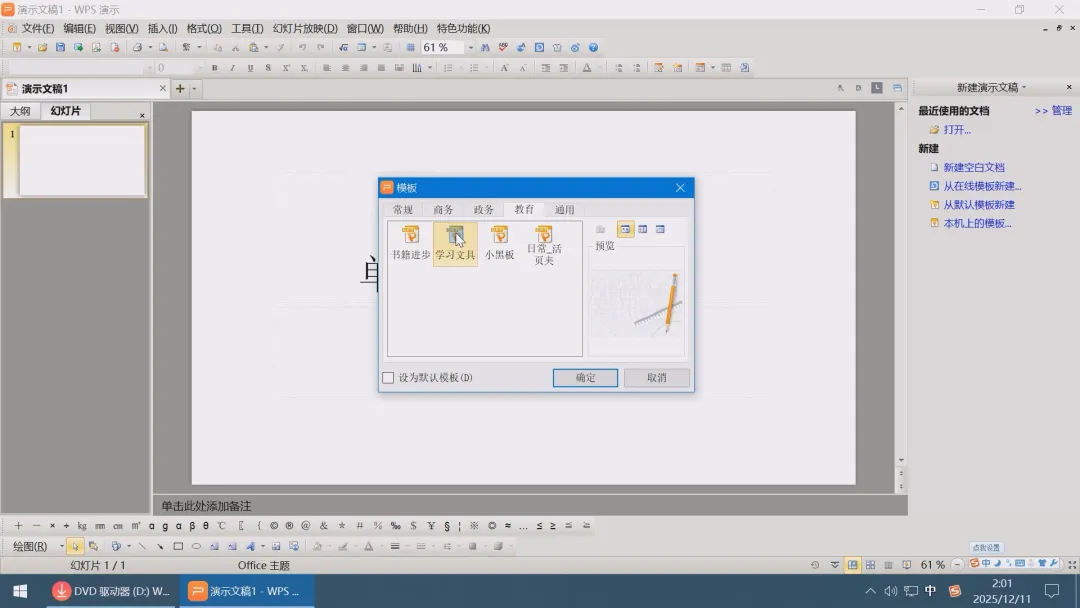This screenshot has height=608, width=1080.
Task: Select the 小黑板 template icon
Action: pos(499,243)
